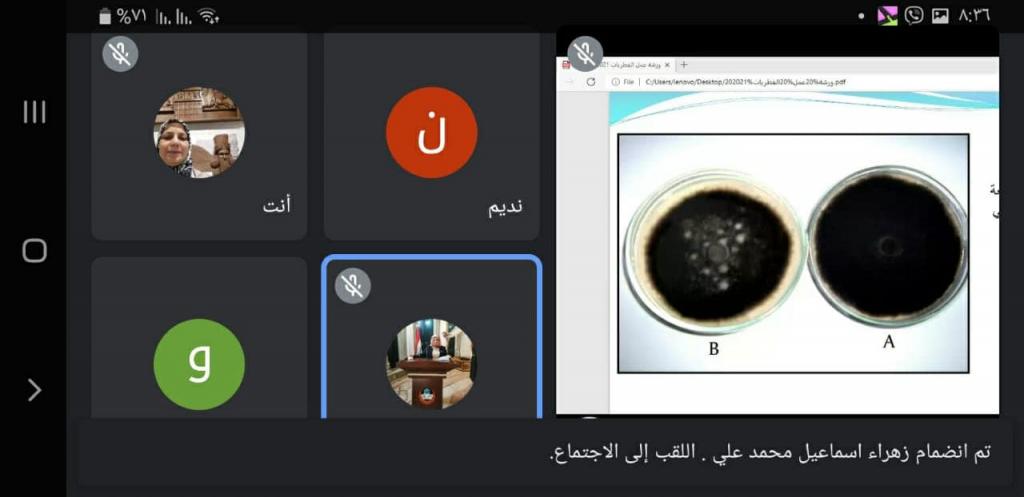This screenshot has height=497, width=1024.
Task: Tap the green و avatar participant tile
Action: tap(199, 338)
